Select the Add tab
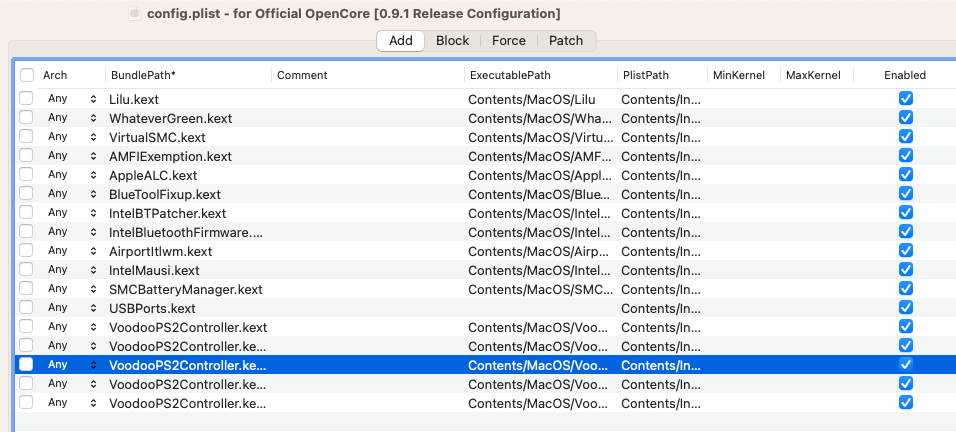 (401, 41)
